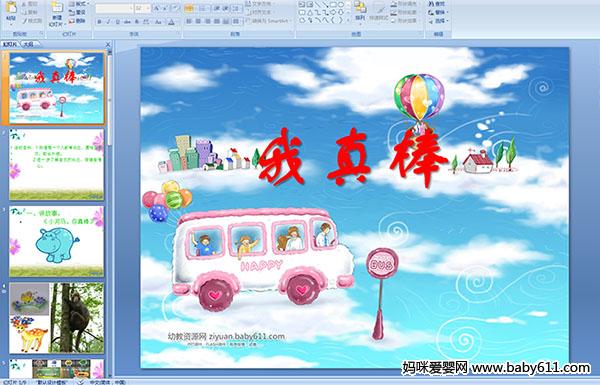Viewport: 600px width, 385px height.
Task: Select the blue hippo slide thumbnail
Action: click(57, 241)
